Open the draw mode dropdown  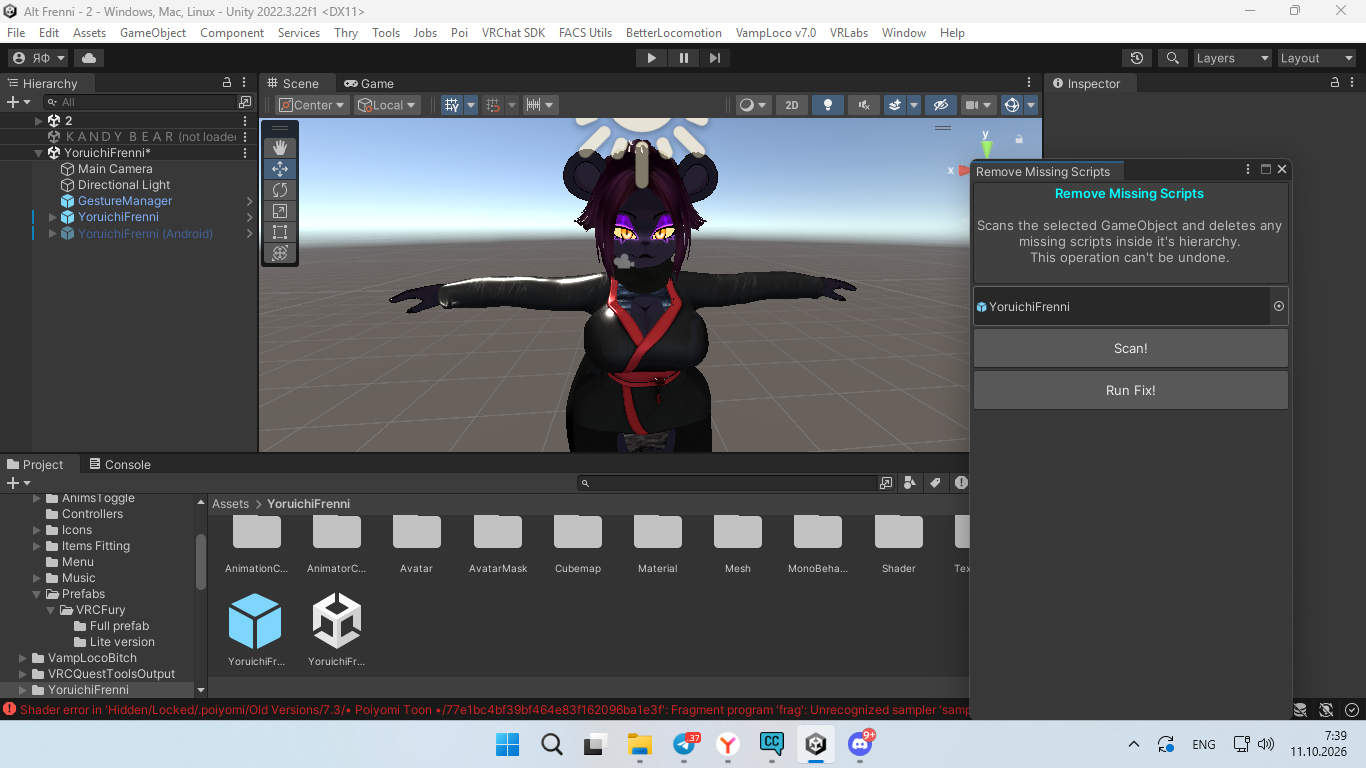(x=752, y=105)
